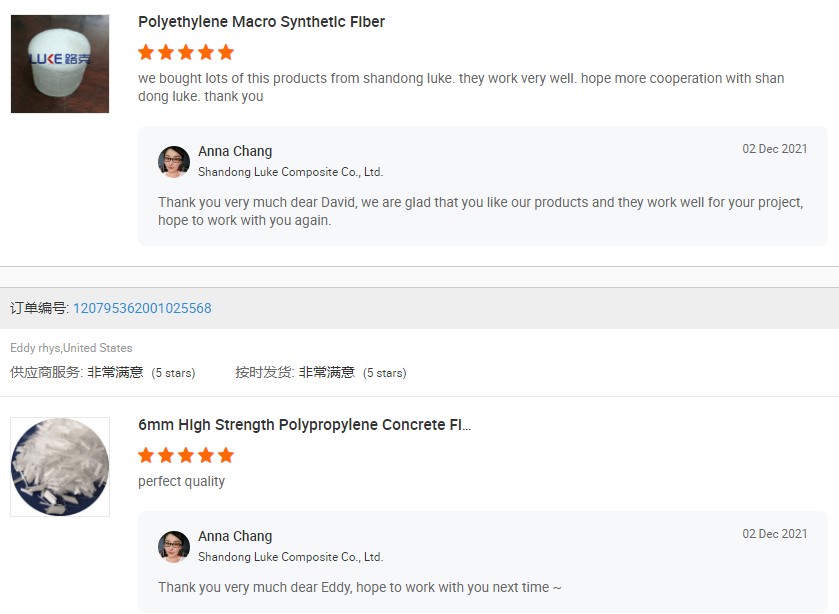Viewport: 839px width, 614px height.
Task: Click the reply text thanking dear Eddy
Action: click(x=360, y=587)
